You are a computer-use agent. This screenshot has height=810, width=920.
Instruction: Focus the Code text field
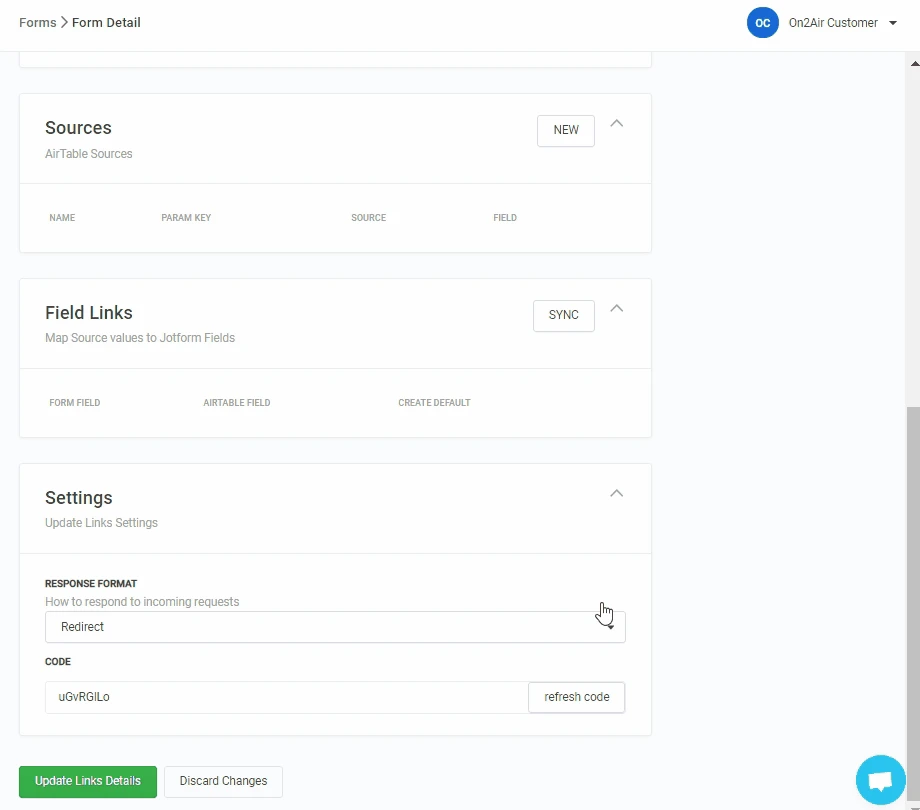[286, 697]
